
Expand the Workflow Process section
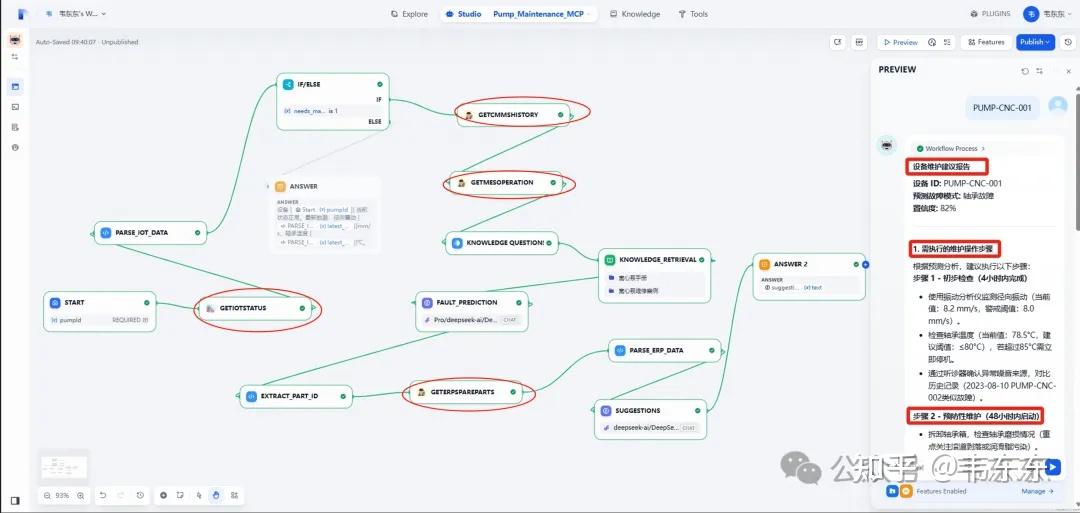(951, 148)
